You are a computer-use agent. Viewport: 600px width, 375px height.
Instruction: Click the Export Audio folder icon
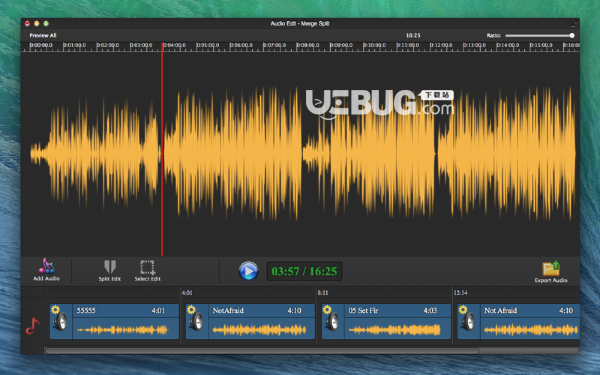(x=551, y=269)
